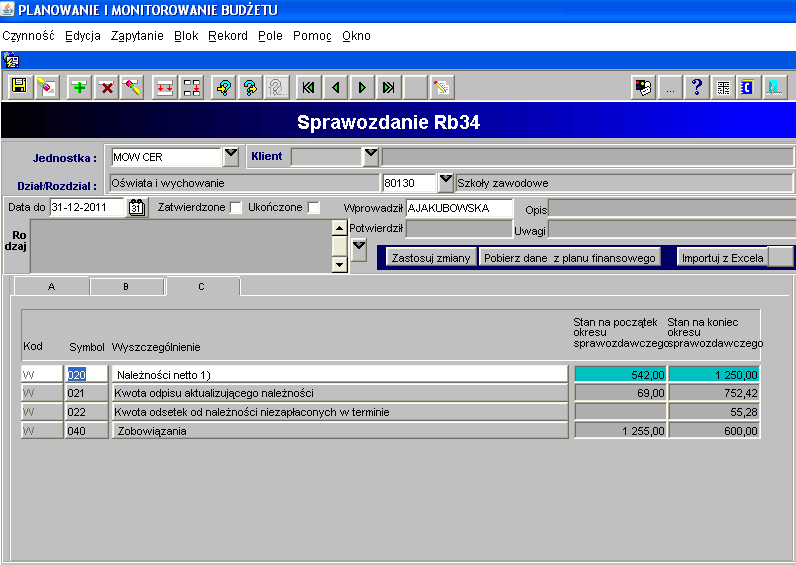This screenshot has height=565, width=796.
Task: Open the Rekord menu
Action: 228,36
